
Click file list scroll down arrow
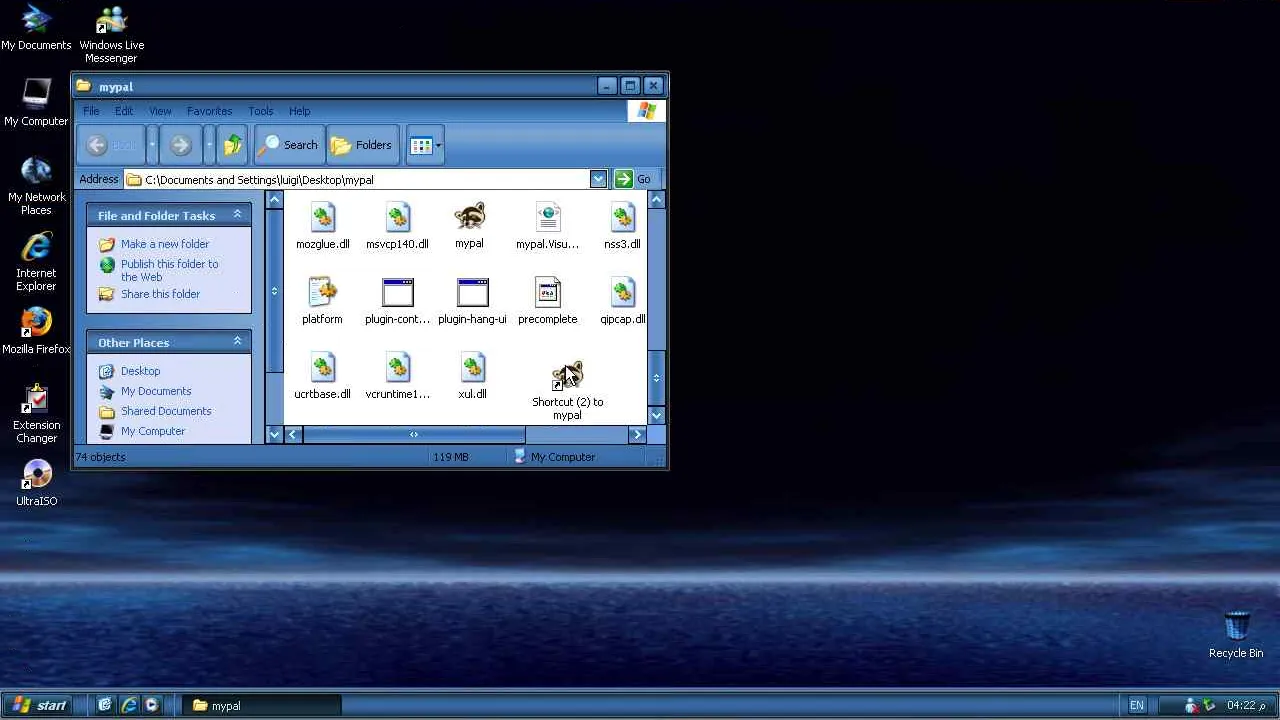656,415
